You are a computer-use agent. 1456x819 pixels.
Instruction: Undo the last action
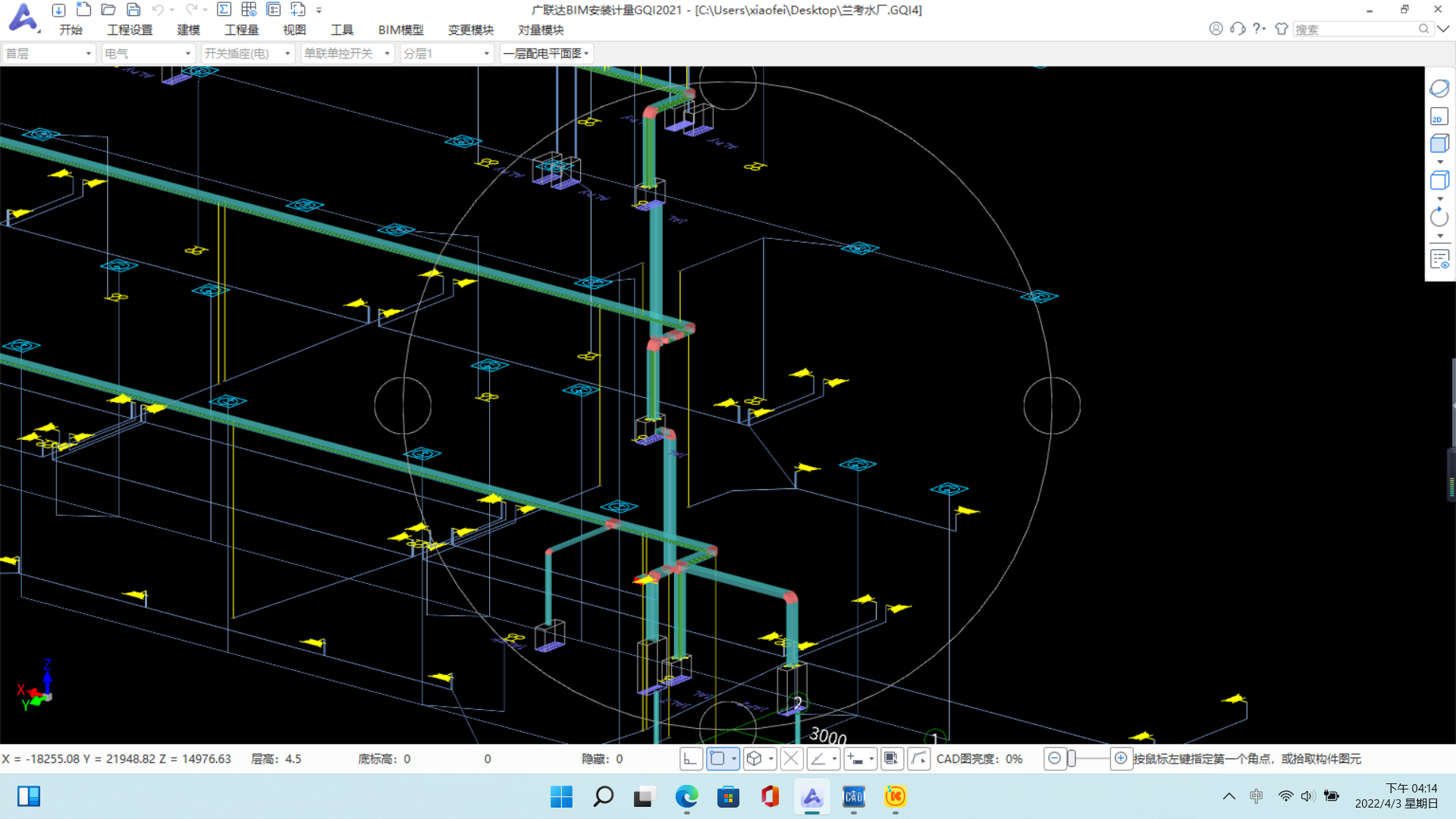pos(158,10)
